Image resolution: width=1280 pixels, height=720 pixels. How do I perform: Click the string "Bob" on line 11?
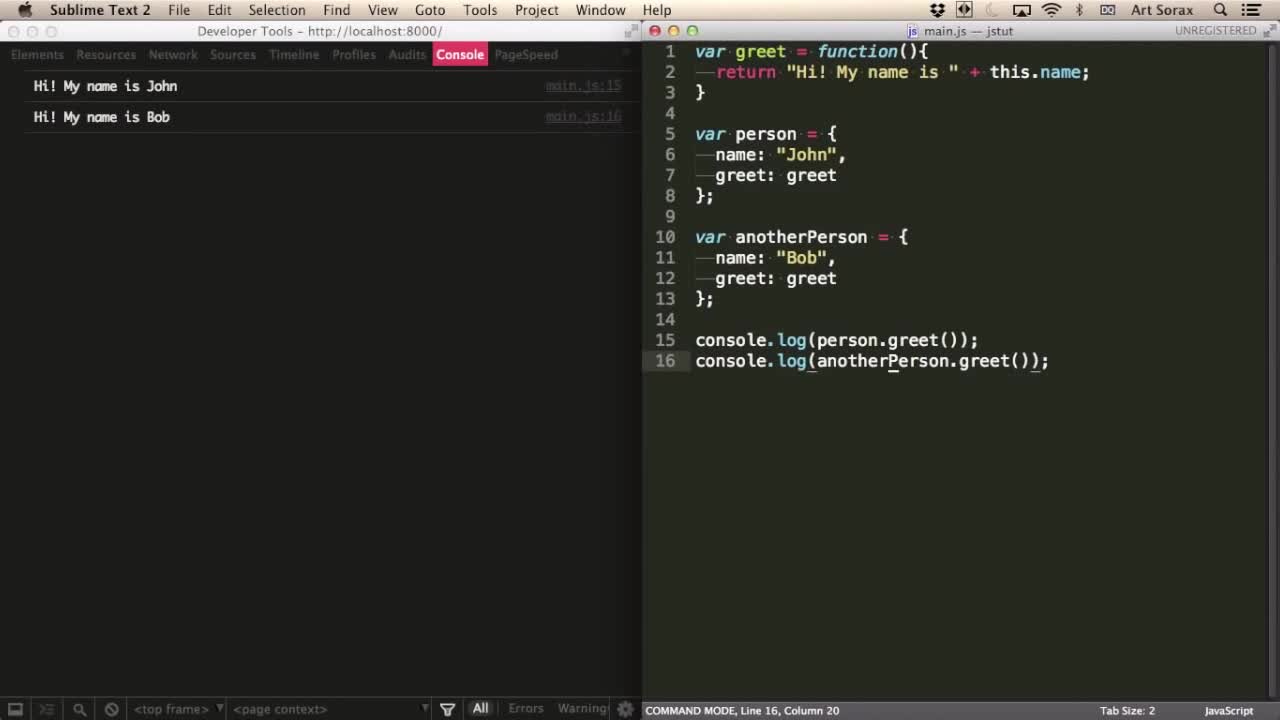801,258
